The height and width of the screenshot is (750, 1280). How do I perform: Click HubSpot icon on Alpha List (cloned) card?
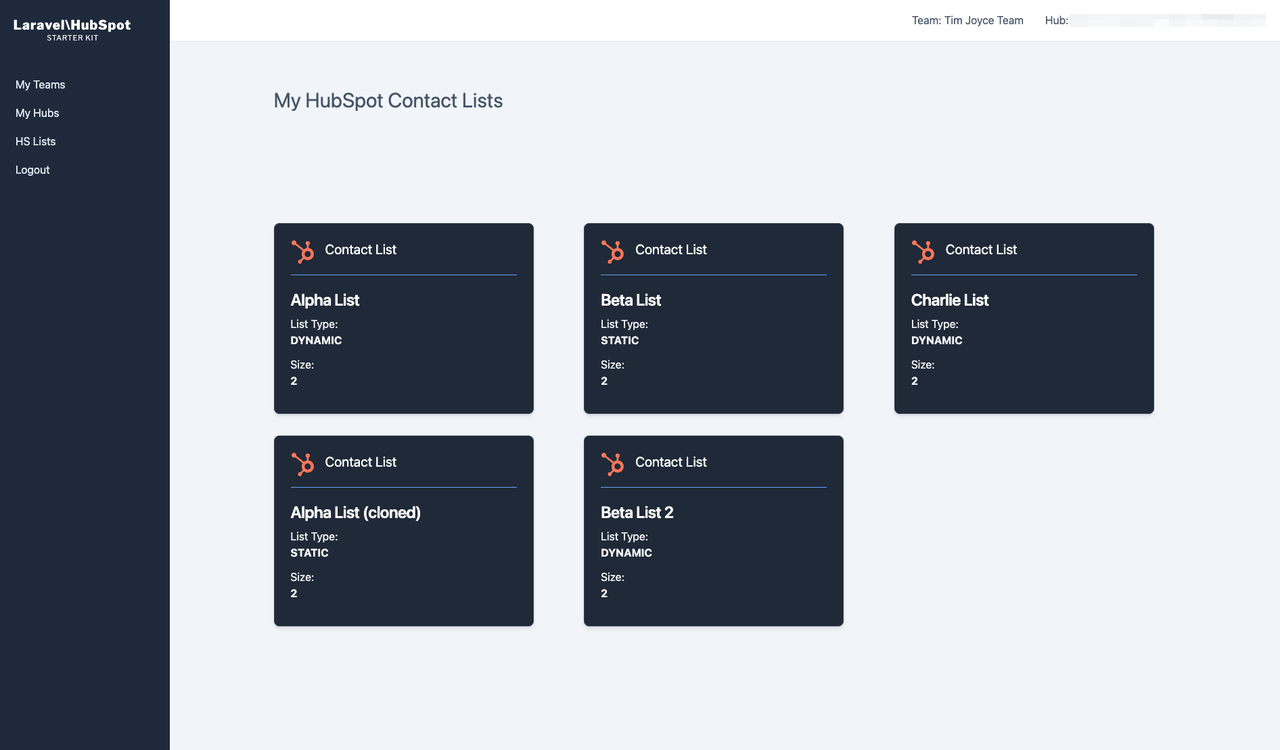coord(303,463)
